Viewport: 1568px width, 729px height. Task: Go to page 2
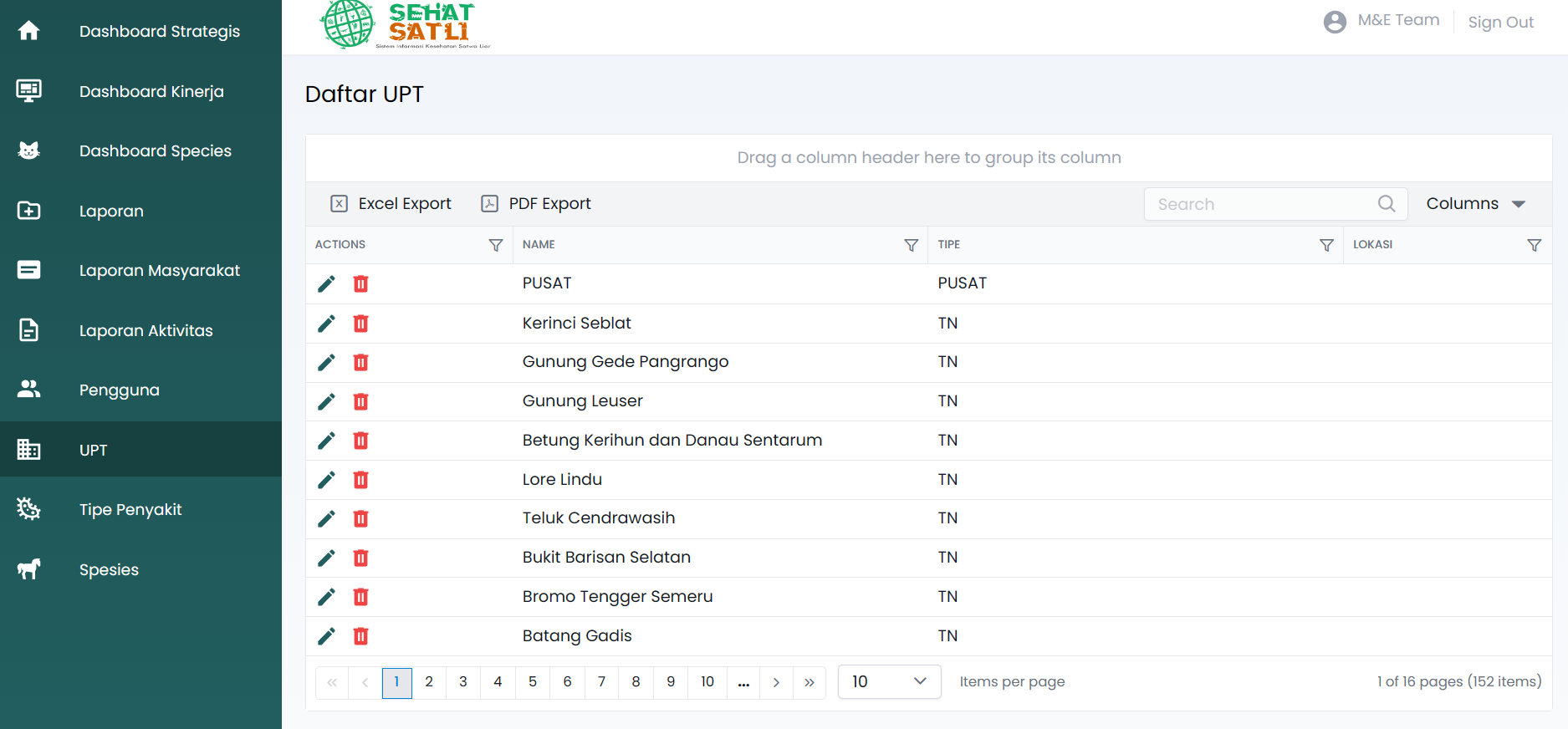pyautogui.click(x=429, y=681)
